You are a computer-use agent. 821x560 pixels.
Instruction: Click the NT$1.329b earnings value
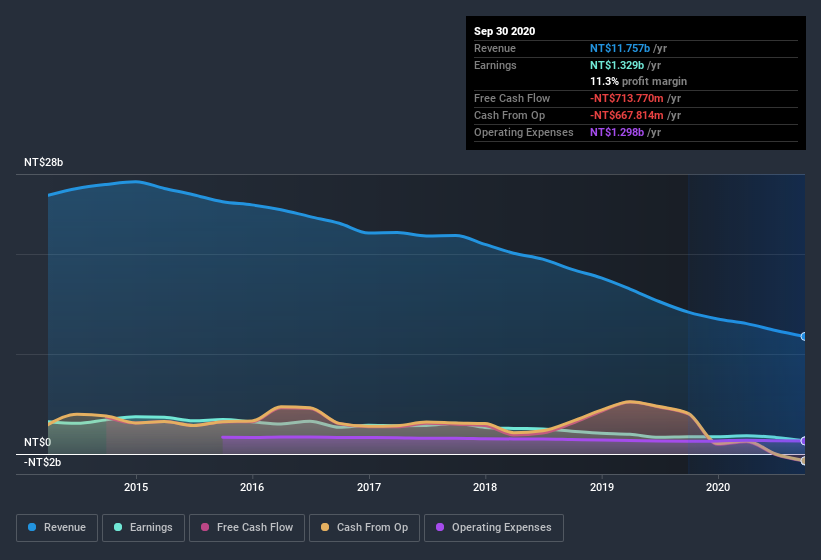point(617,65)
